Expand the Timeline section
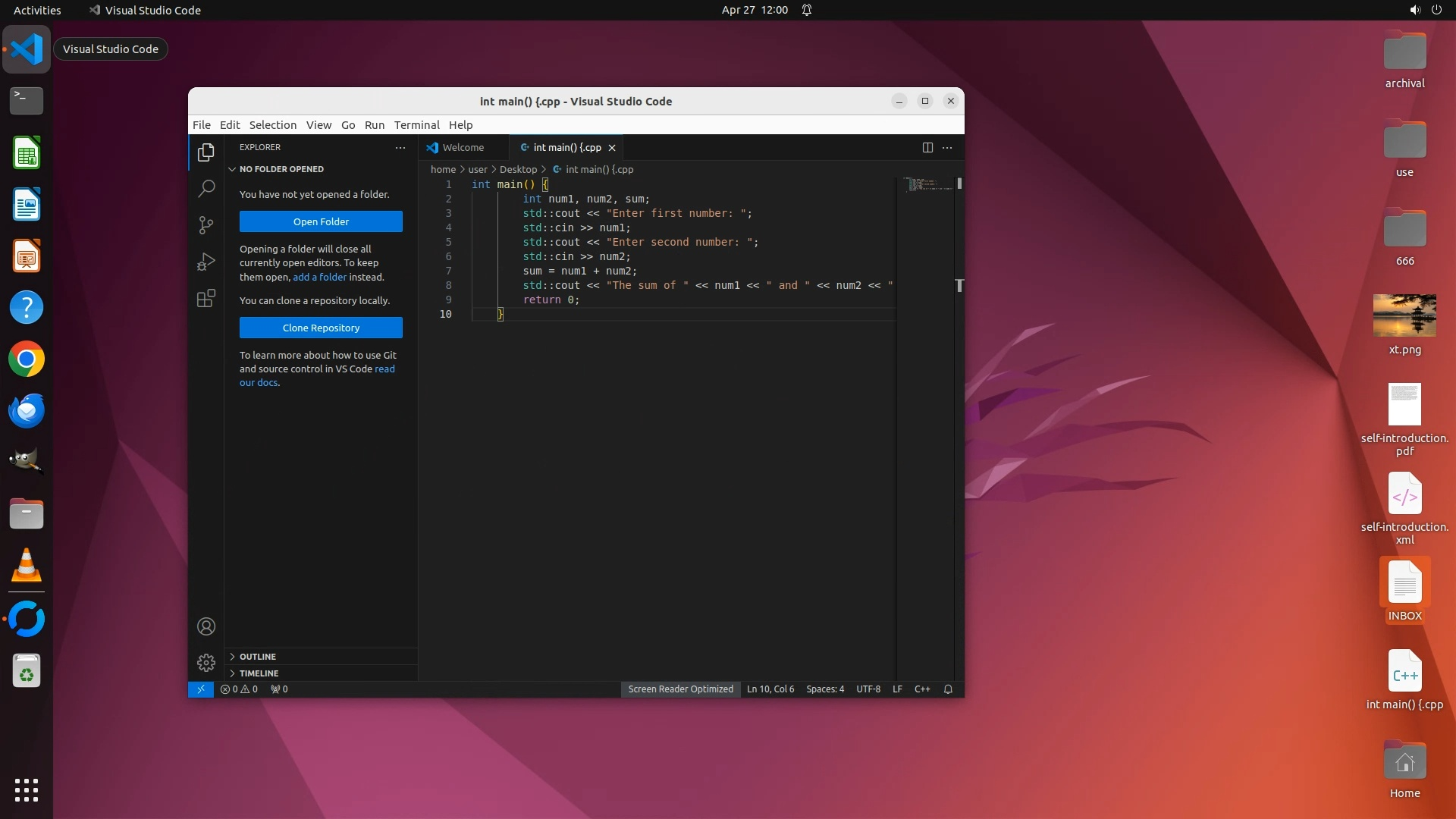This screenshot has height=819, width=1456. click(259, 673)
